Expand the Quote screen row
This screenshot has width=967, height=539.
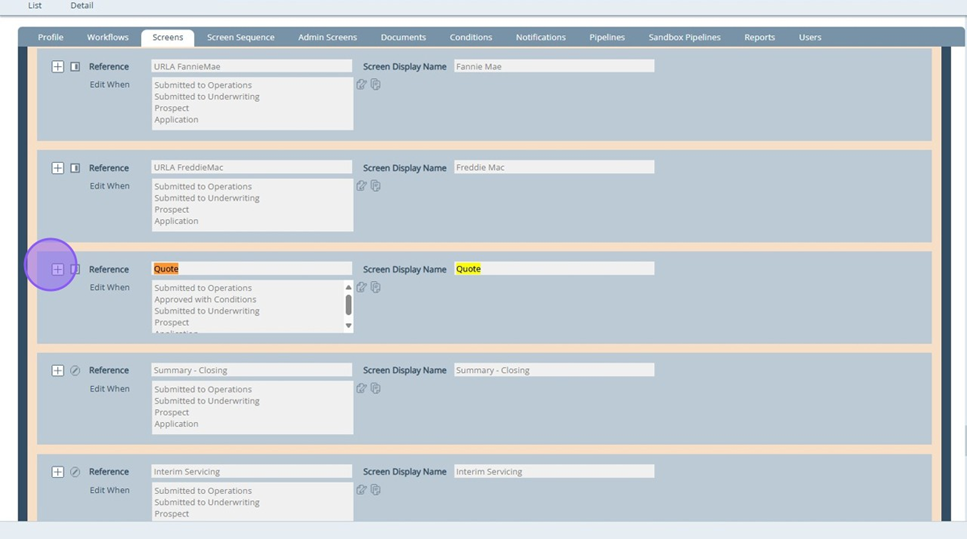click(x=58, y=270)
